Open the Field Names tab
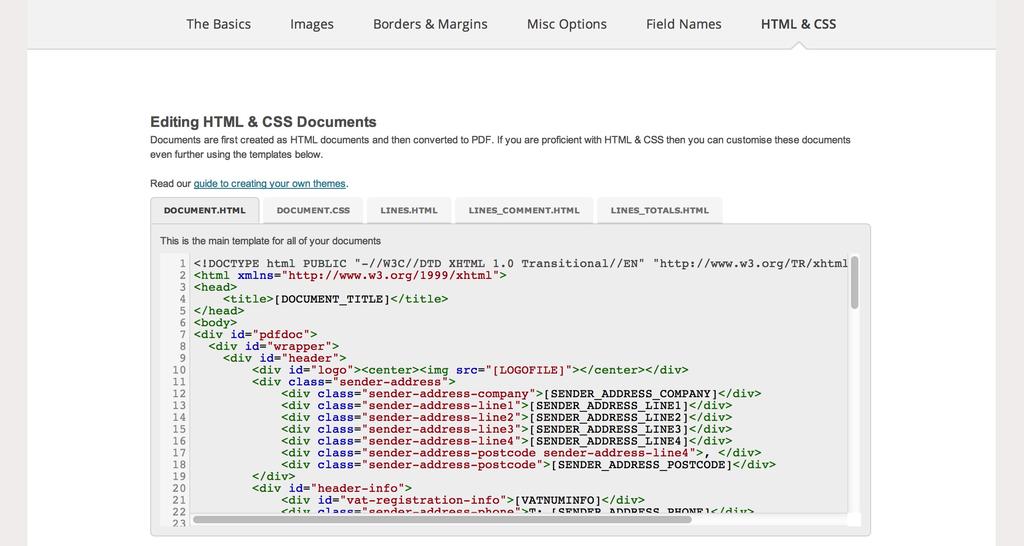Screen dimensions: 1024x546 tap(683, 24)
